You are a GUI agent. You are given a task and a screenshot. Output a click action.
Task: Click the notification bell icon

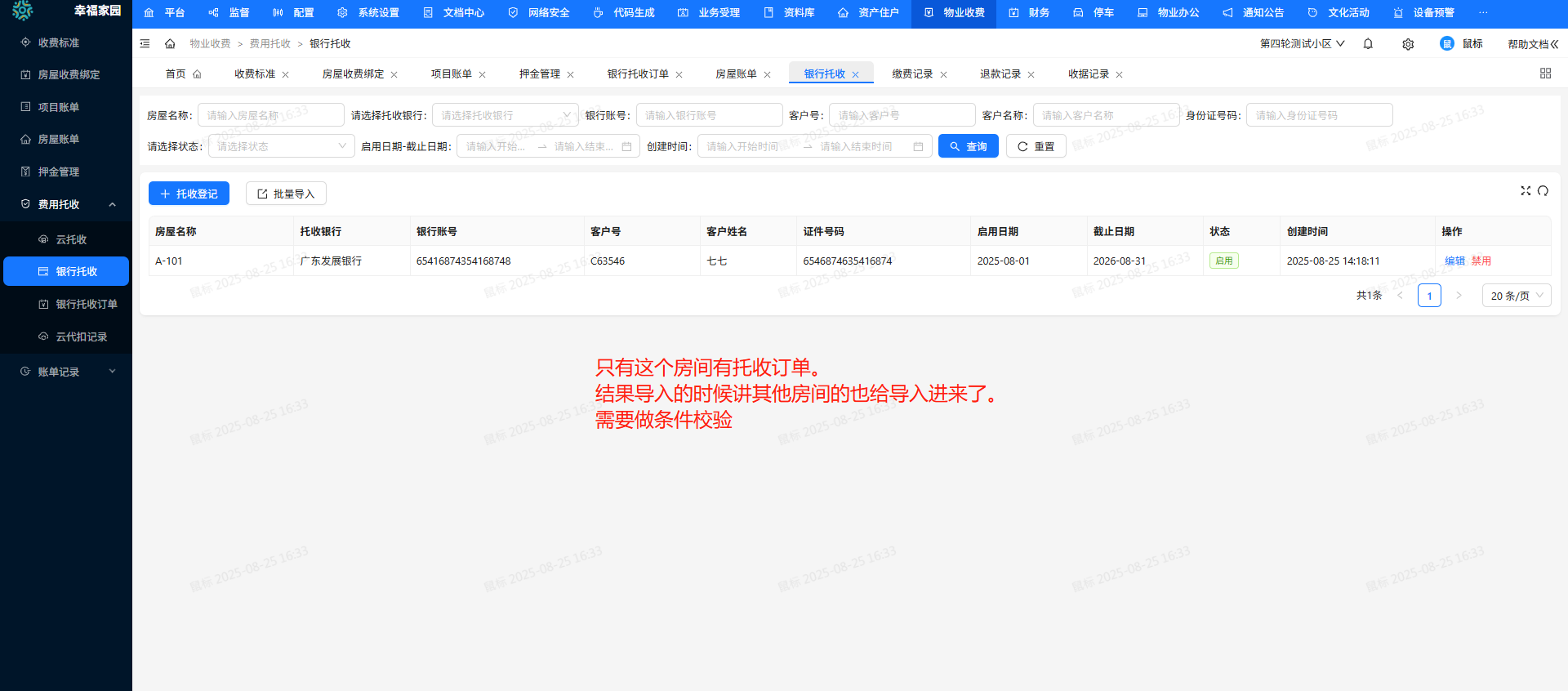pyautogui.click(x=1368, y=44)
